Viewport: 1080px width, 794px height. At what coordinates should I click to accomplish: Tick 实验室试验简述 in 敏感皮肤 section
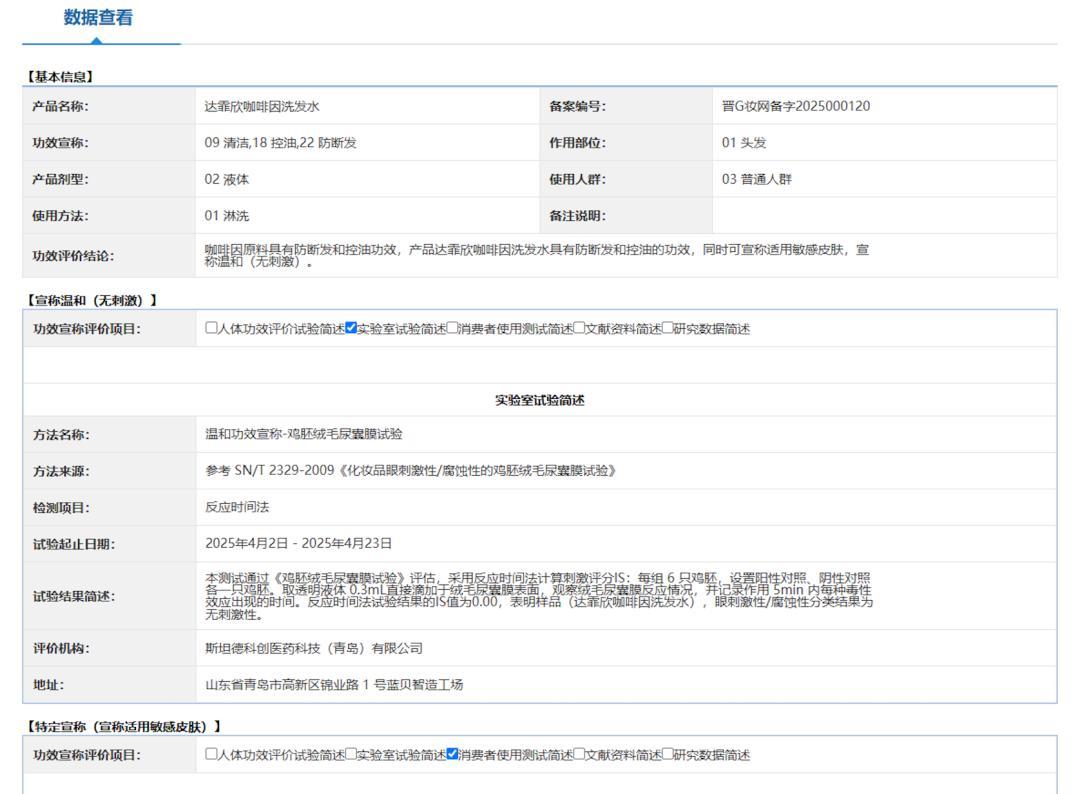click(x=351, y=754)
